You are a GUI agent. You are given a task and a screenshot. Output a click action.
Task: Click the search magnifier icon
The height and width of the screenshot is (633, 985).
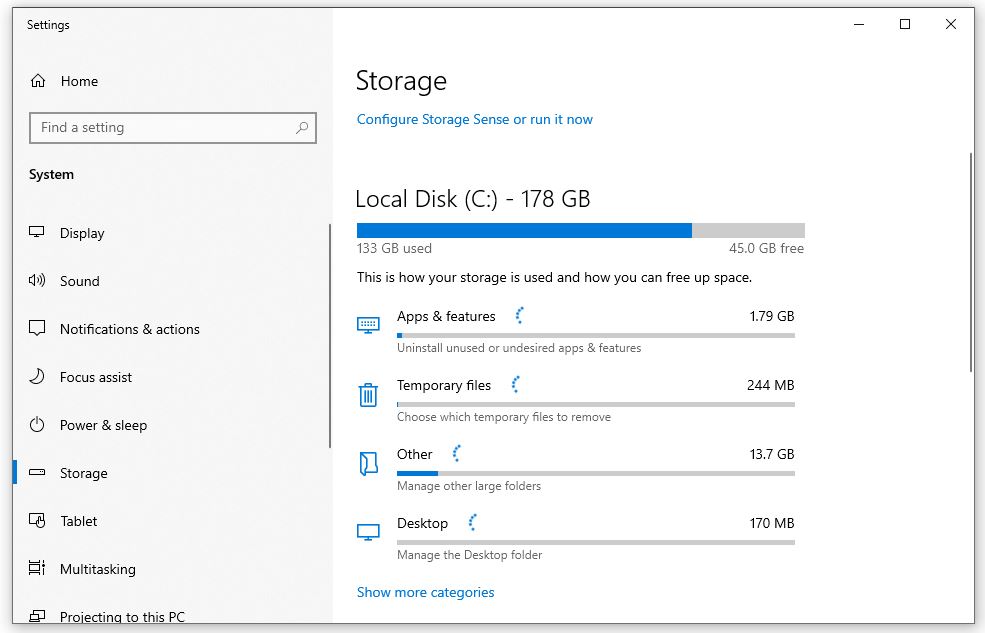pyautogui.click(x=302, y=127)
